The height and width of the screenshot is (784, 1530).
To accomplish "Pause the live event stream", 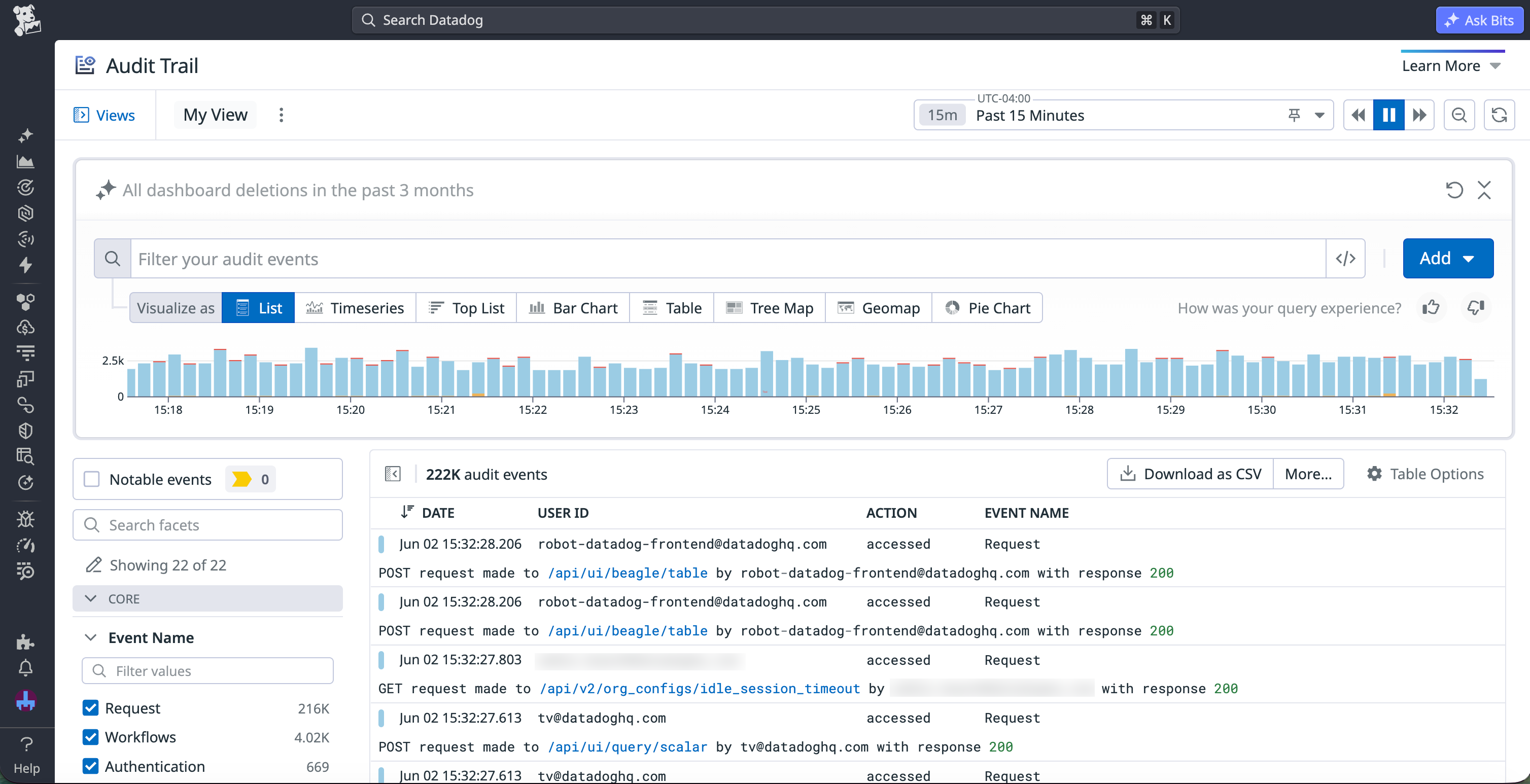I will tap(1388, 115).
